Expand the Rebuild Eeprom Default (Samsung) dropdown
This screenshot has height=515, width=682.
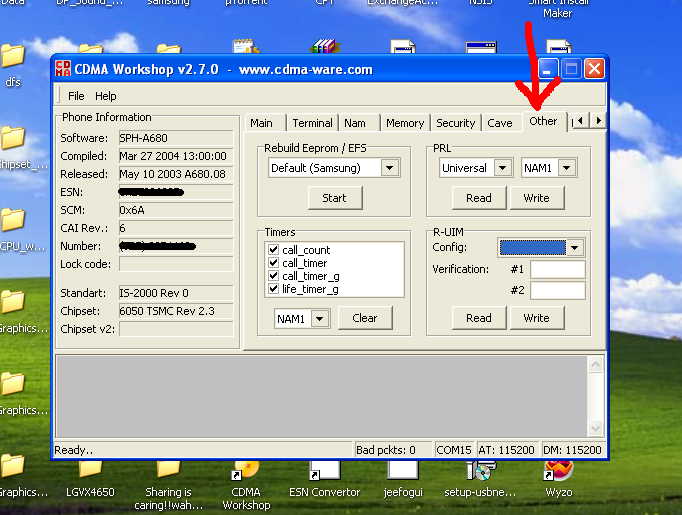click(390, 168)
